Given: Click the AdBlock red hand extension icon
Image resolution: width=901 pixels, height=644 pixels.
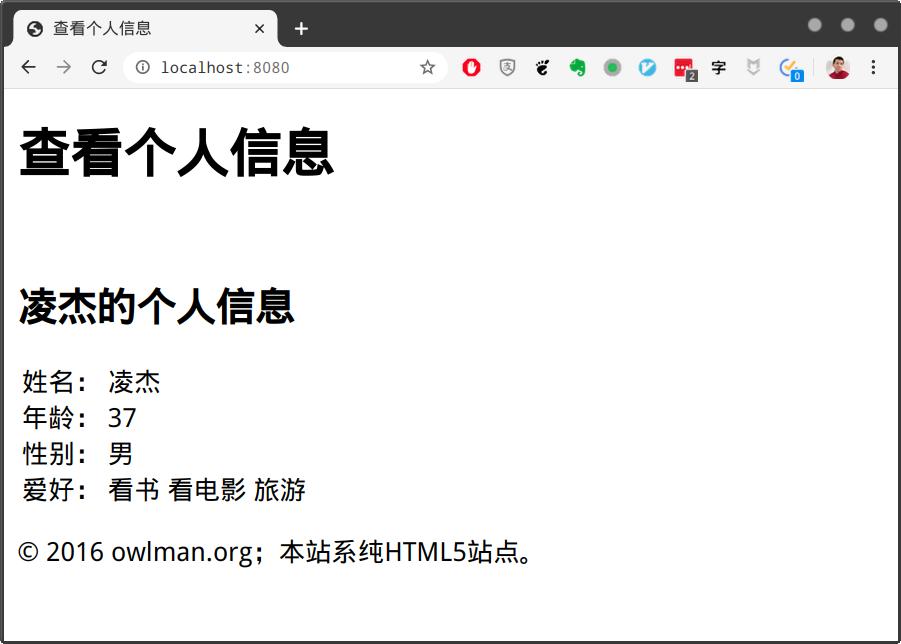Looking at the screenshot, I should pos(470,67).
